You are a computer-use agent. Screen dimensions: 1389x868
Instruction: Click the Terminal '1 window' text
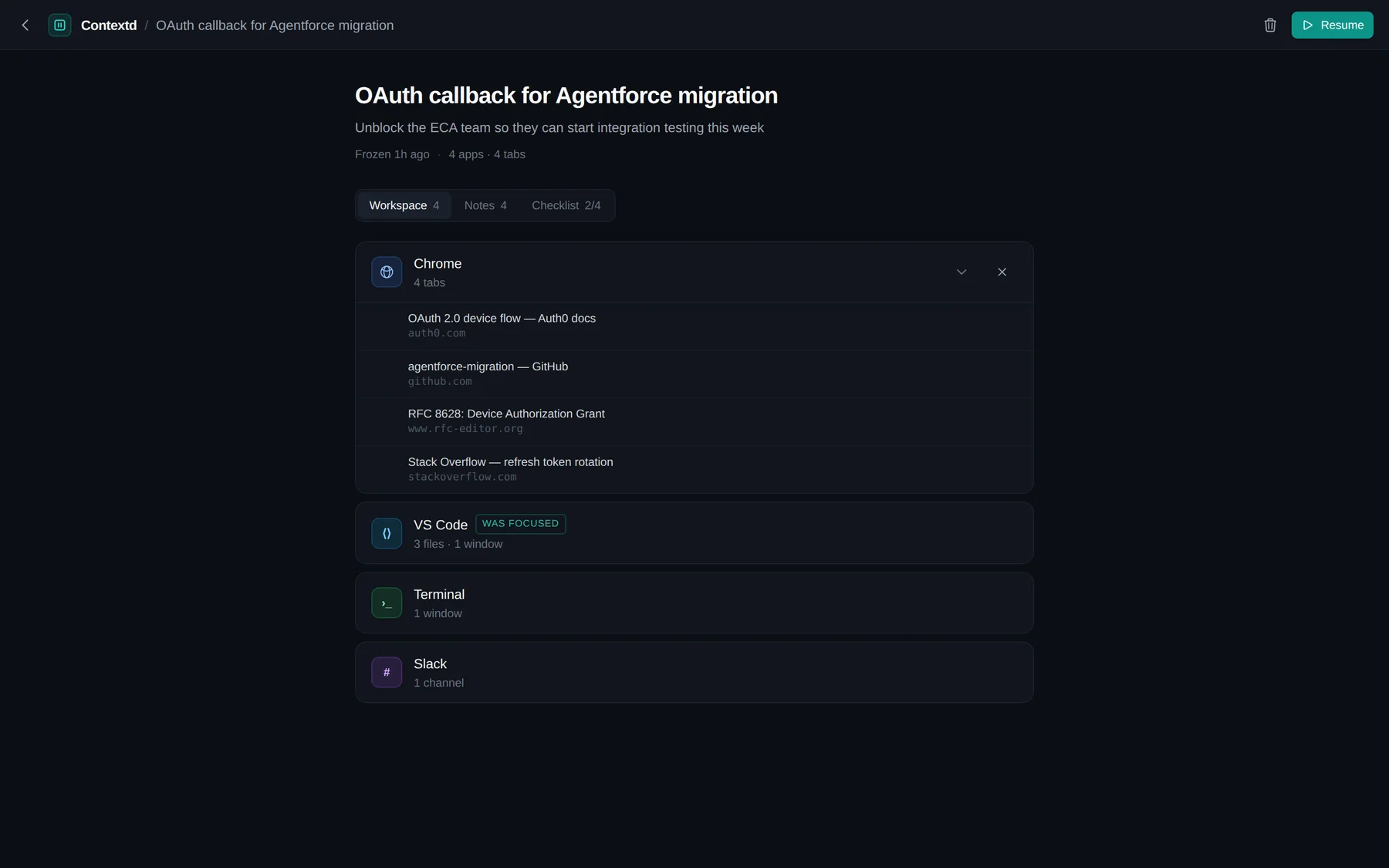pyautogui.click(x=438, y=613)
